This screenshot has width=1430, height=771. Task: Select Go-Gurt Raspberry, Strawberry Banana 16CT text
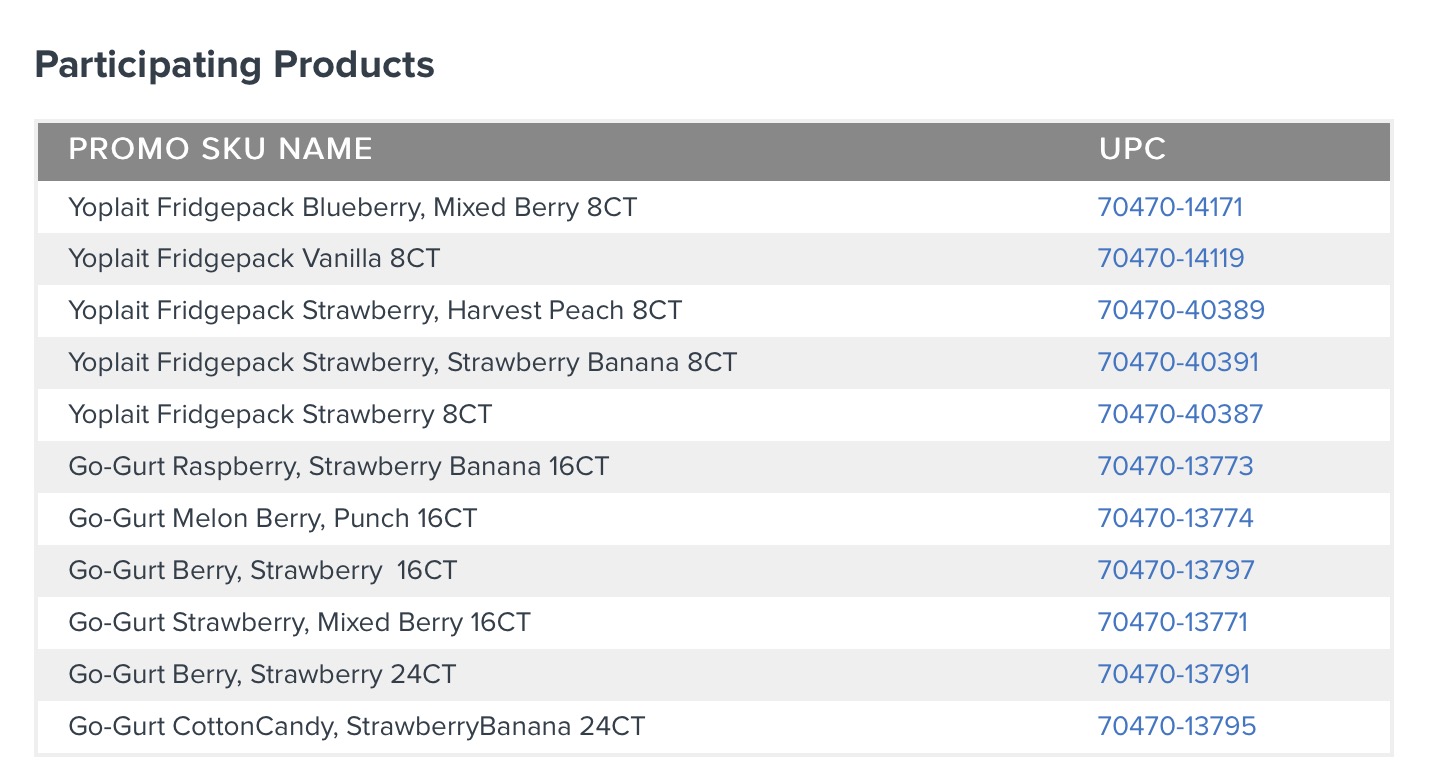click(x=338, y=467)
